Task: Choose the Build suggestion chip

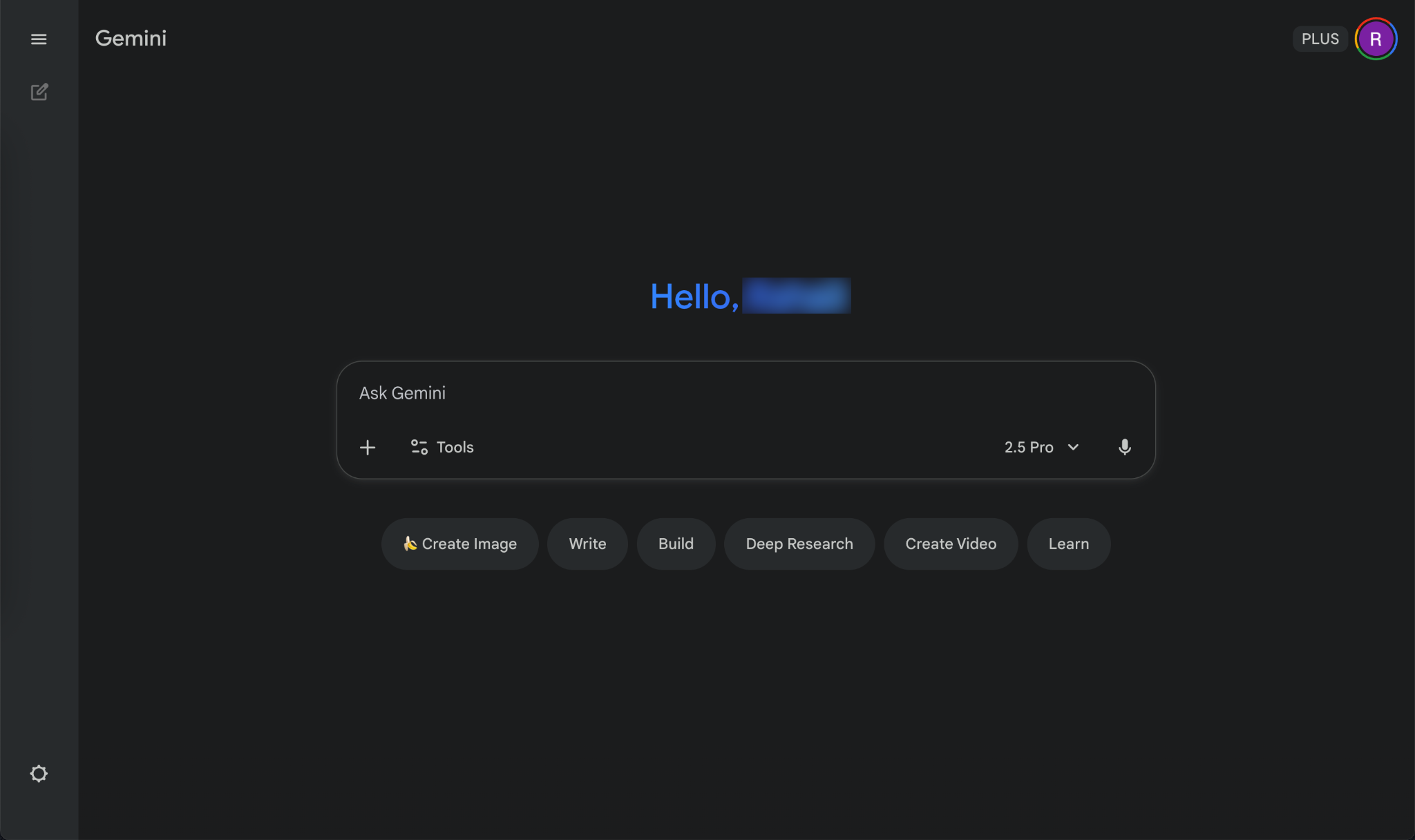Action: pos(676,544)
